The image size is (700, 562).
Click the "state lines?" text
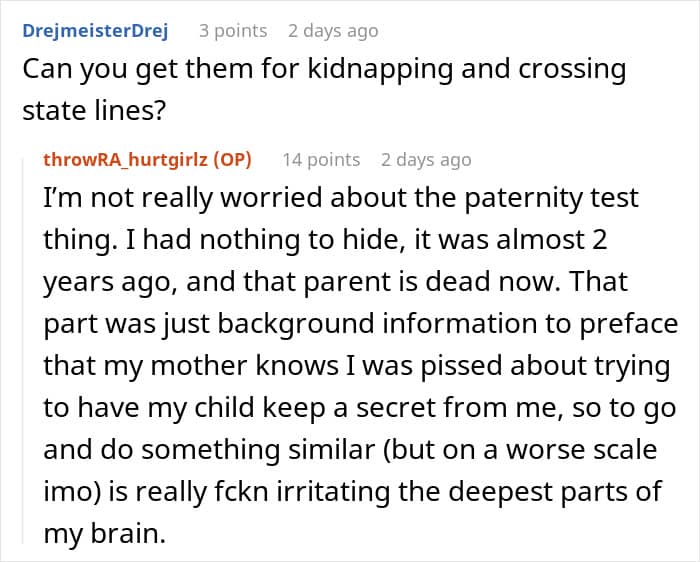93,112
